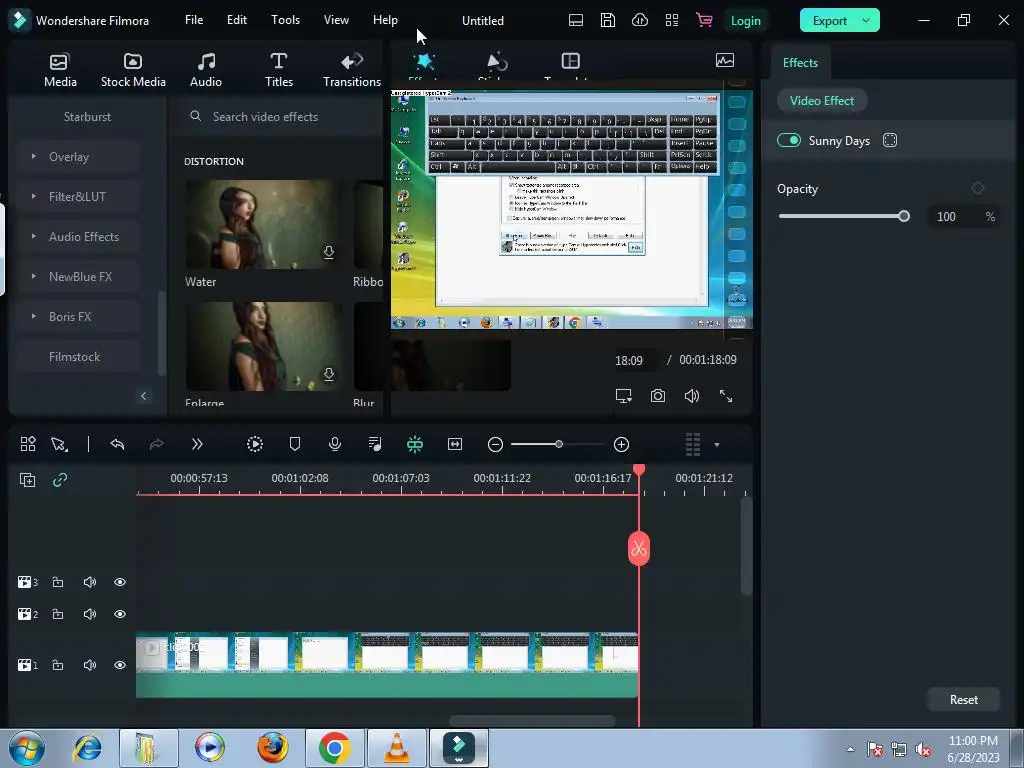Switch to the Audio tab
Screen dimensions: 1024x768
(206, 70)
